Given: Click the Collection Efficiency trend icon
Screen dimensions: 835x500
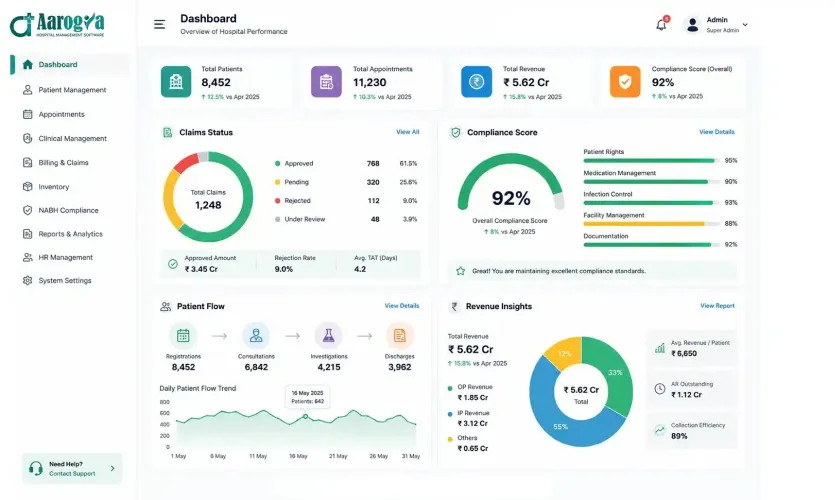Looking at the screenshot, I should (660, 430).
